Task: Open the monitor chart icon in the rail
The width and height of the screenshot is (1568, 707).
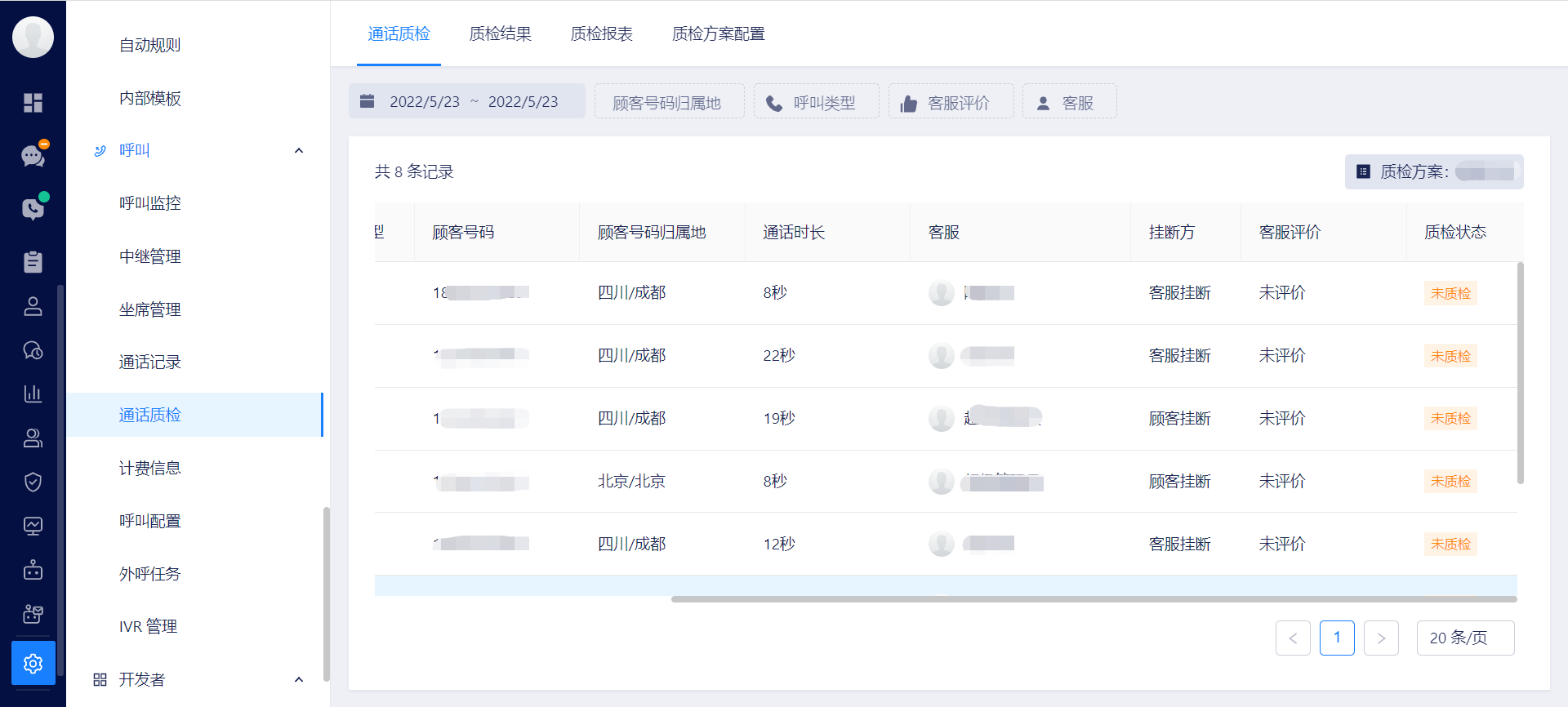Action: point(33,526)
